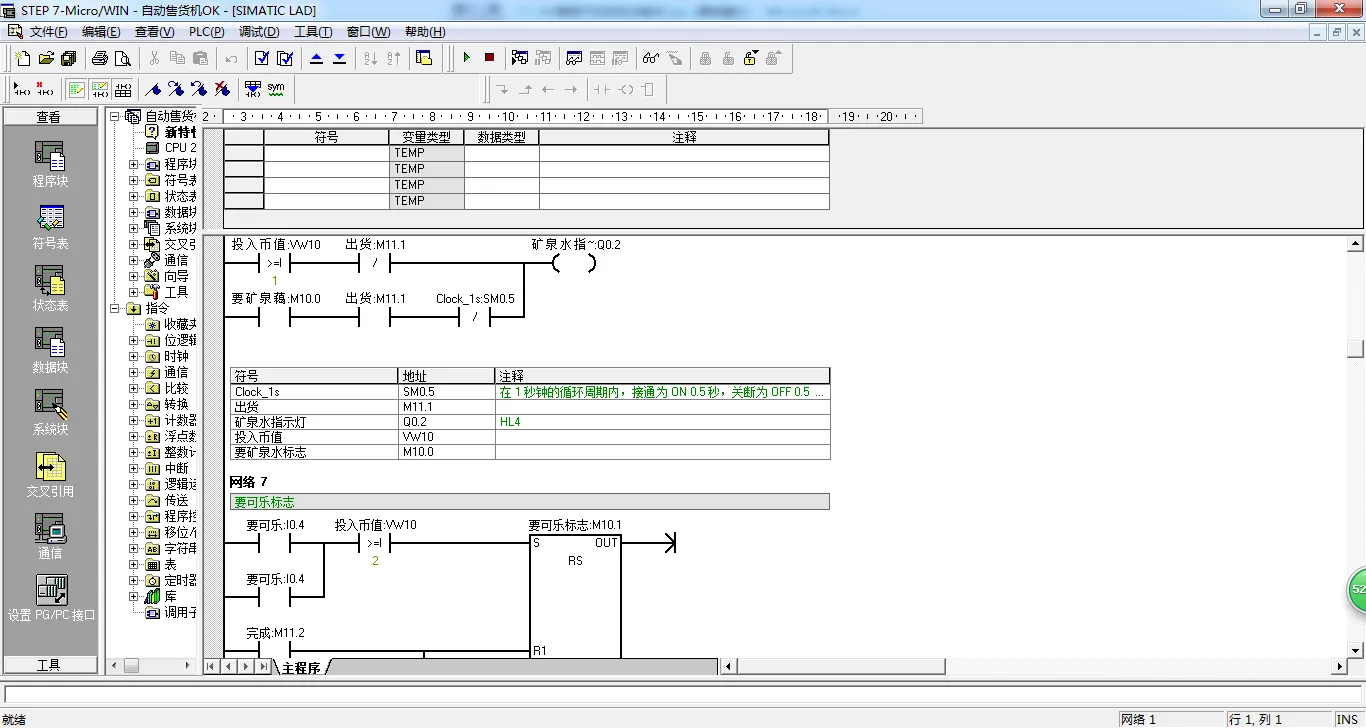Image resolution: width=1366 pixels, height=728 pixels.
Task: Open the 查看(V) menu
Action: pos(154,32)
